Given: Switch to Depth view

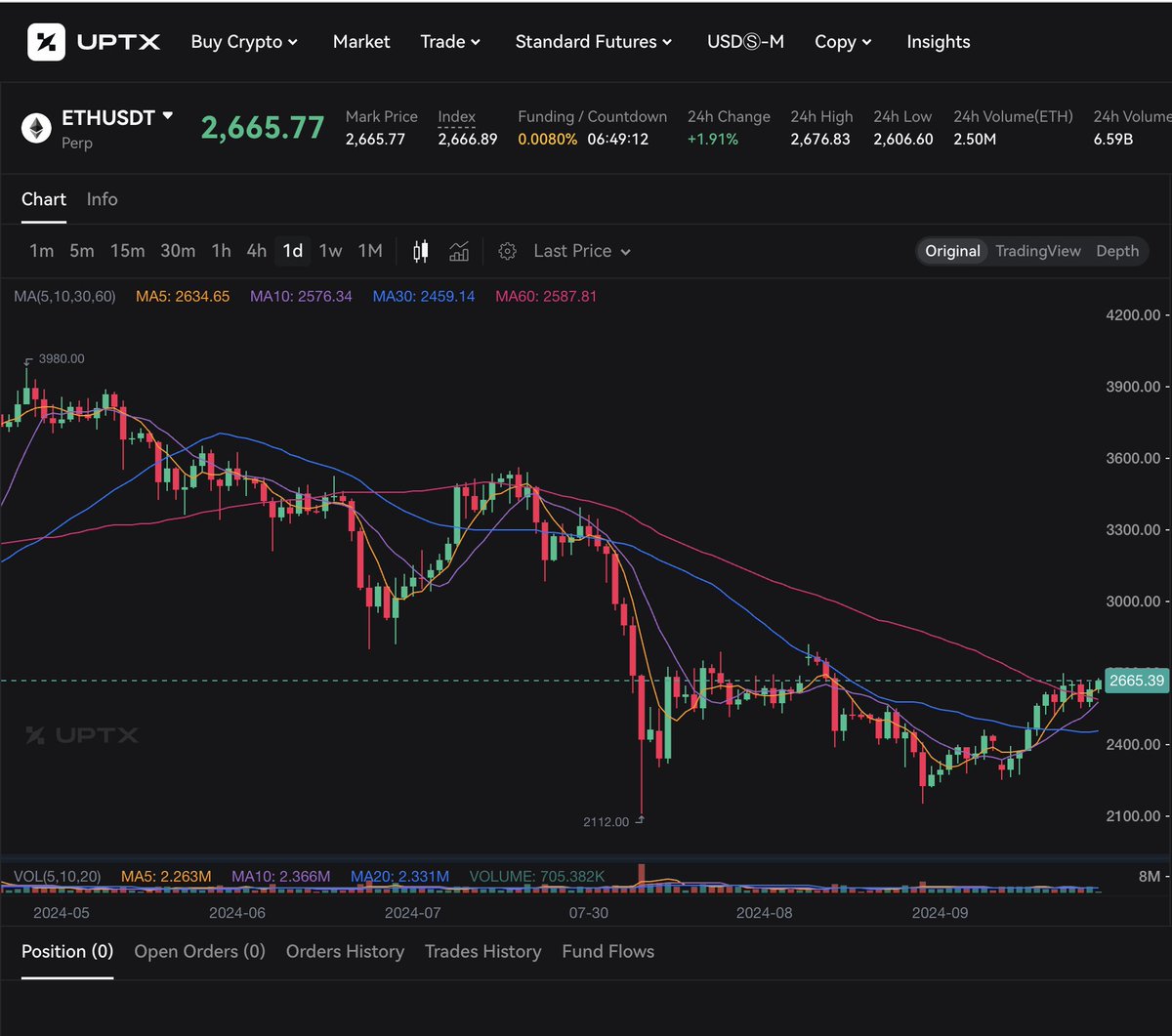Looking at the screenshot, I should click(1116, 251).
